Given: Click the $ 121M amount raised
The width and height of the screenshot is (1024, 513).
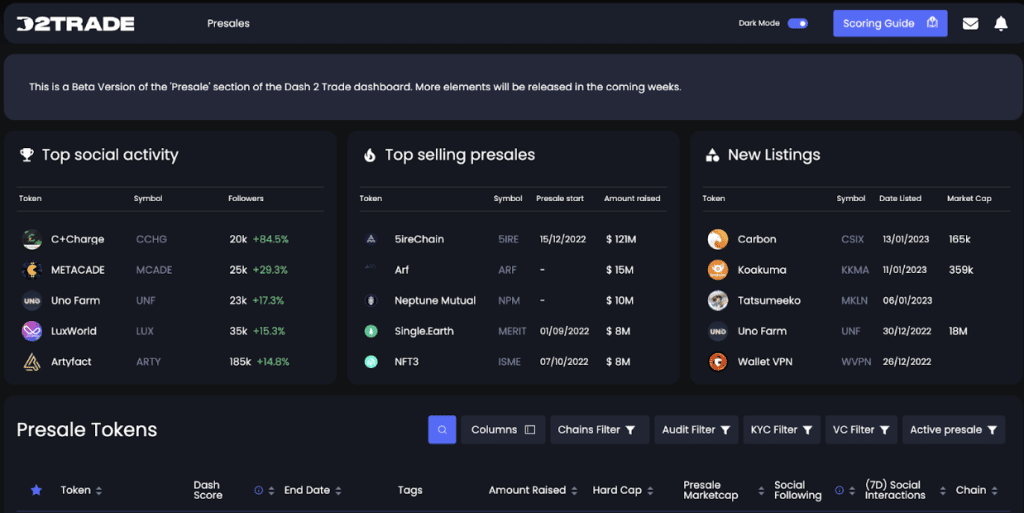Looking at the screenshot, I should [x=621, y=240].
